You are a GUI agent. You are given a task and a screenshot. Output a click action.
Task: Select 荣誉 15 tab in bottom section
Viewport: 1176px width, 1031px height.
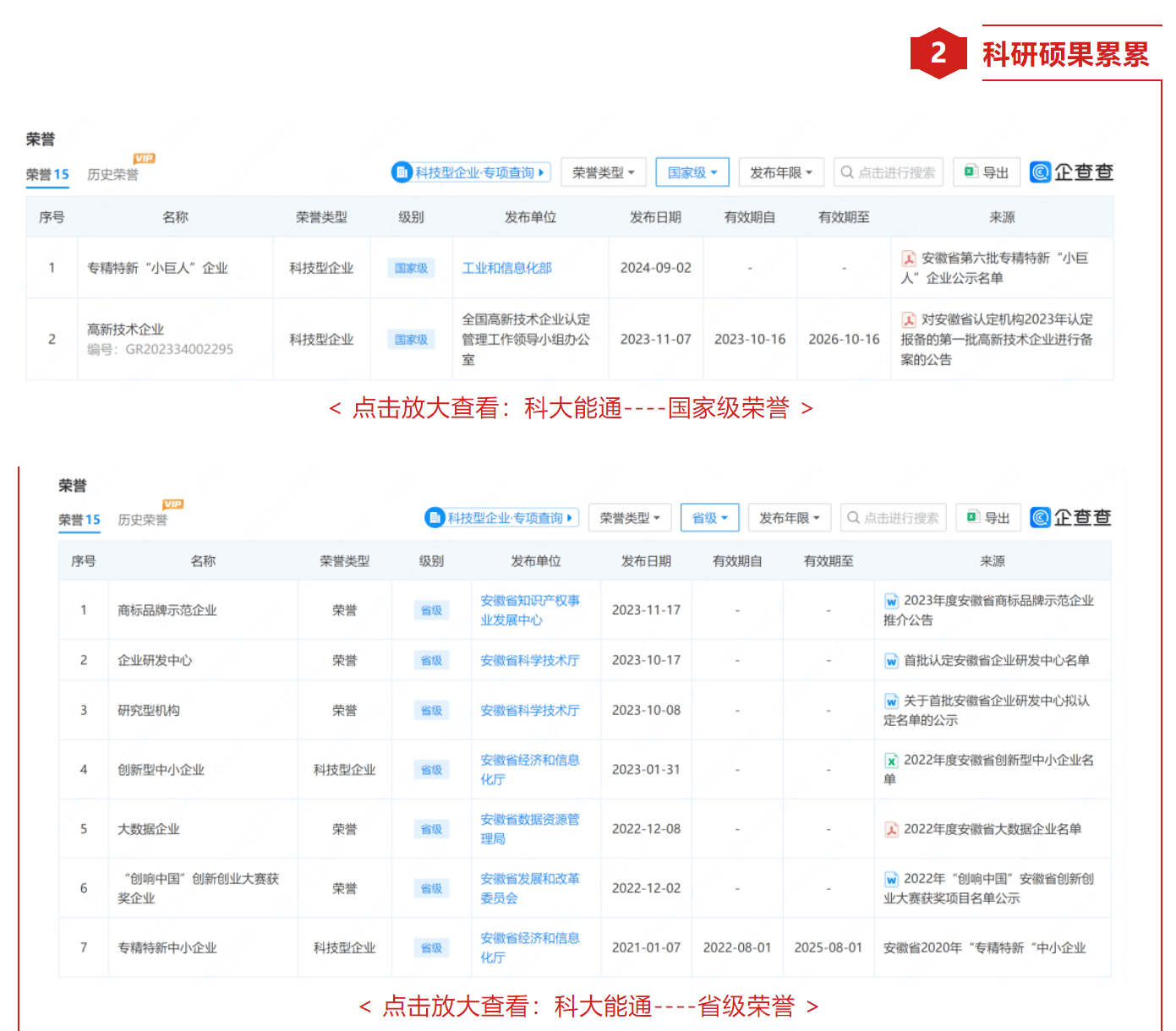tap(79, 520)
